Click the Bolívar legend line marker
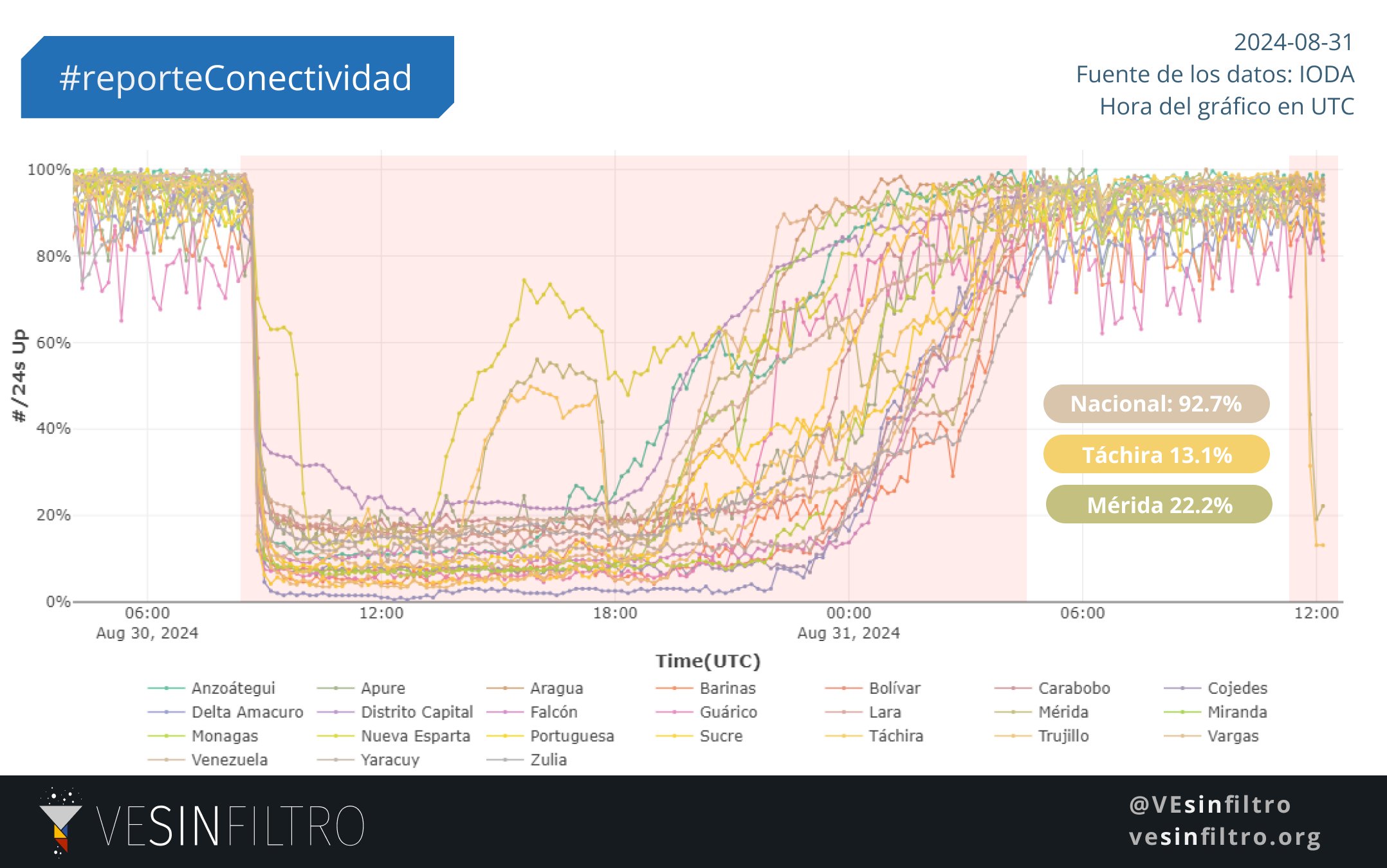This screenshot has width=1387, height=868. point(843,688)
